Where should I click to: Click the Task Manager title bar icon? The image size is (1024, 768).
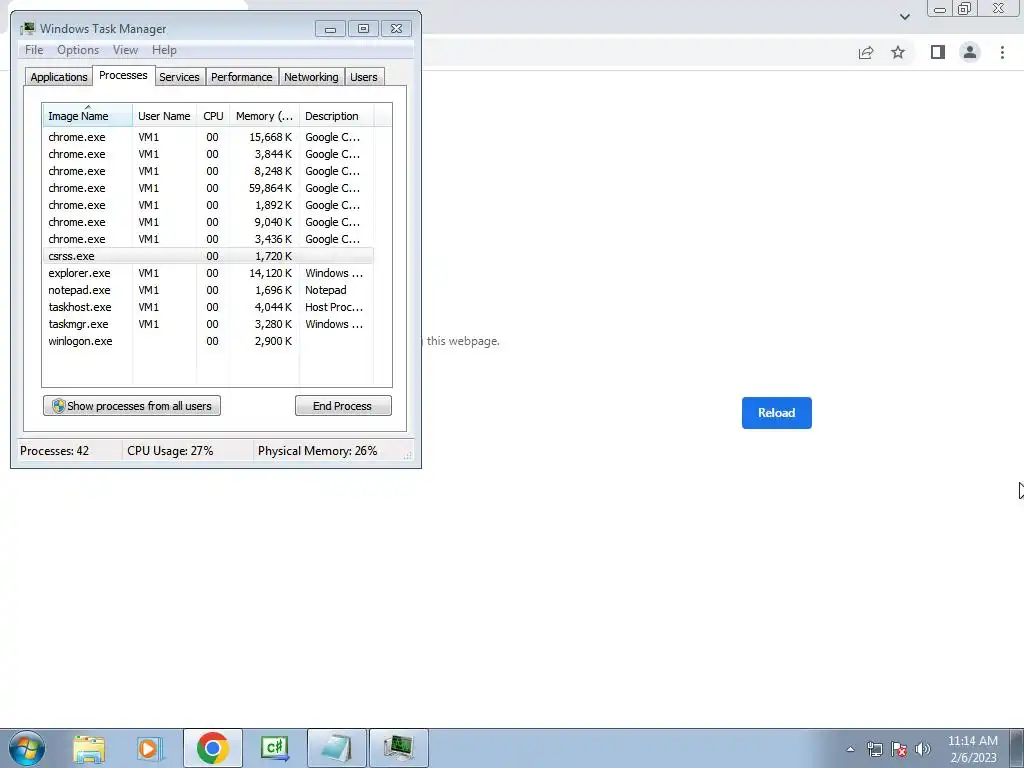27,29
